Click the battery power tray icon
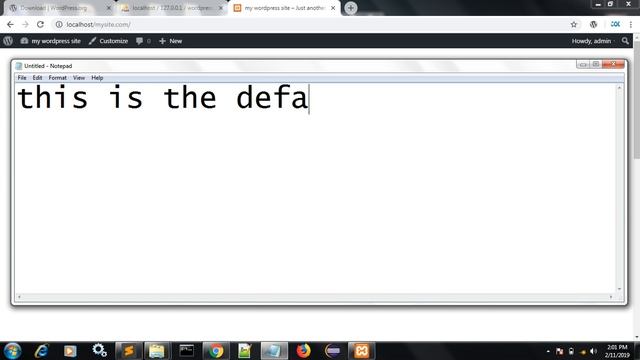Image resolution: width=640 pixels, height=360 pixels. (571, 351)
